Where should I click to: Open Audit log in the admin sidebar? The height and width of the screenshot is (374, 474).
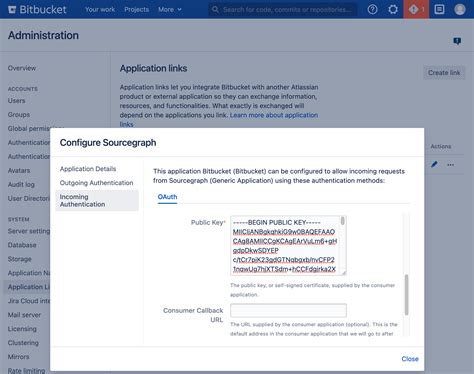21,184
